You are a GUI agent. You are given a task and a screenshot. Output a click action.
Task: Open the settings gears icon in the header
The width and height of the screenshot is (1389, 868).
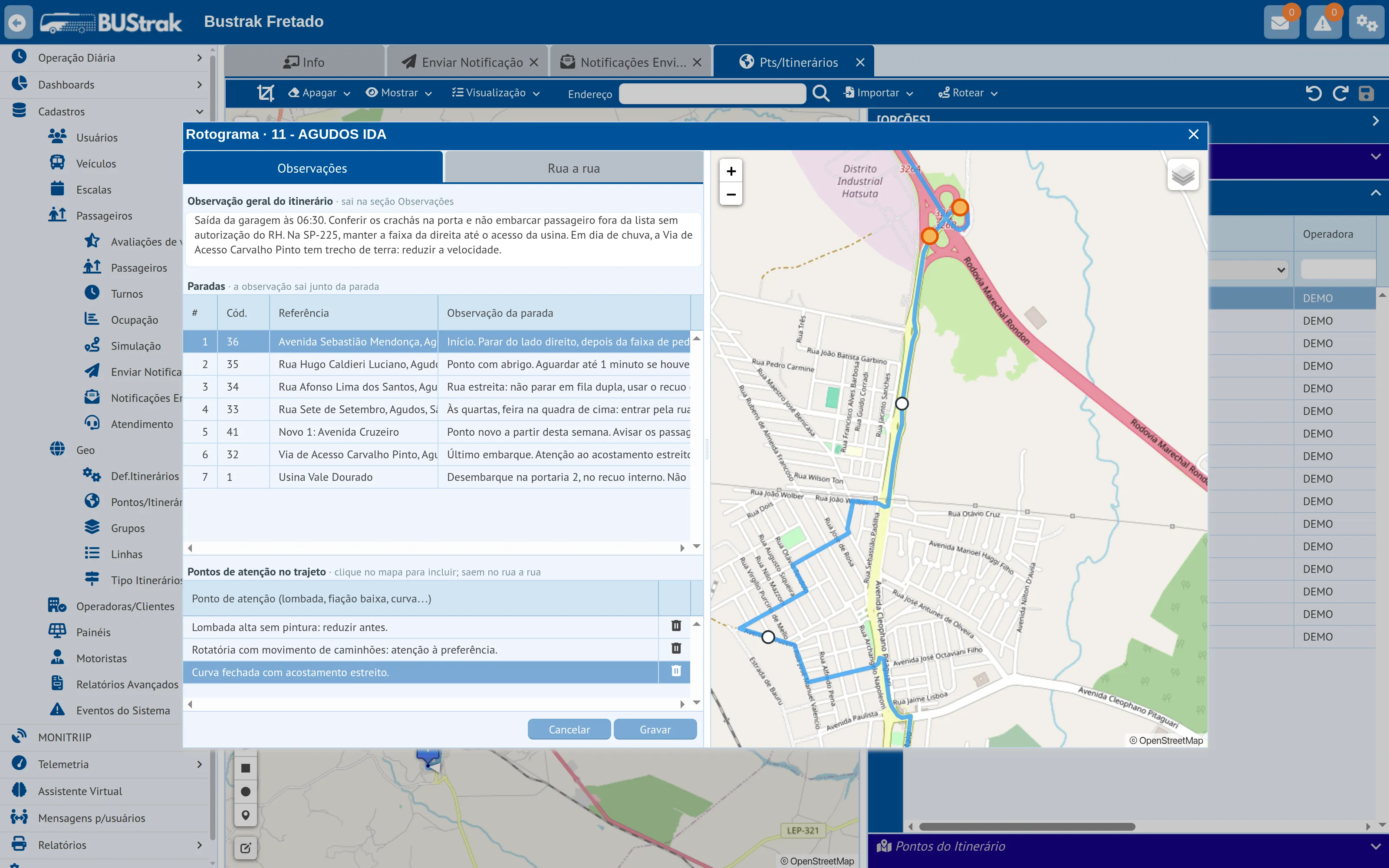pyautogui.click(x=1366, y=23)
